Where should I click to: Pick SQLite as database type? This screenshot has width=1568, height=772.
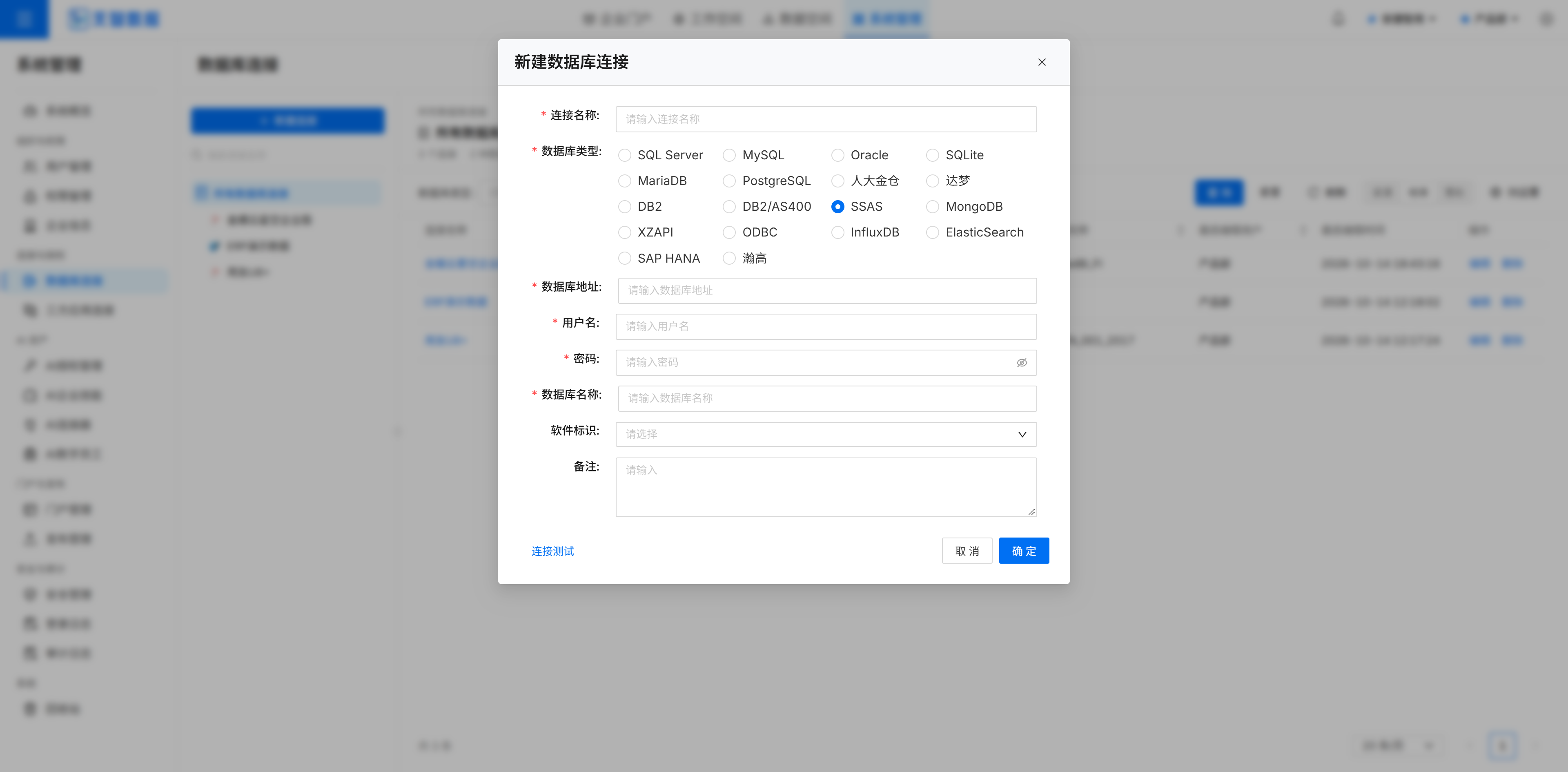point(933,155)
